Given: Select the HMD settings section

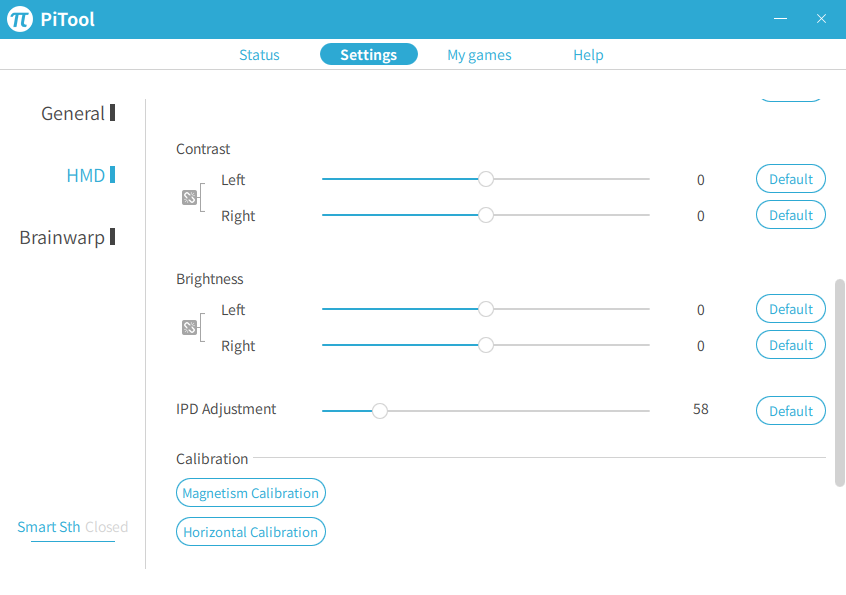Looking at the screenshot, I should pos(86,176).
